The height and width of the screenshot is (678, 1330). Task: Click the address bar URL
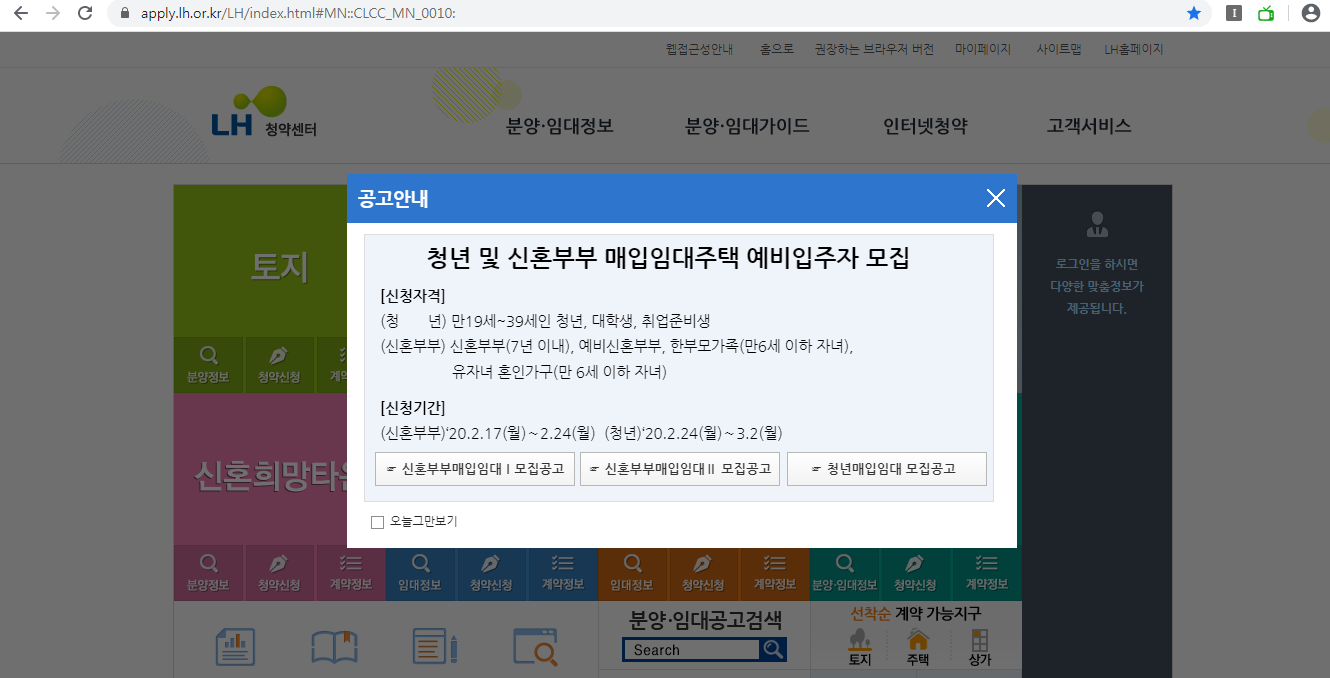coord(298,14)
